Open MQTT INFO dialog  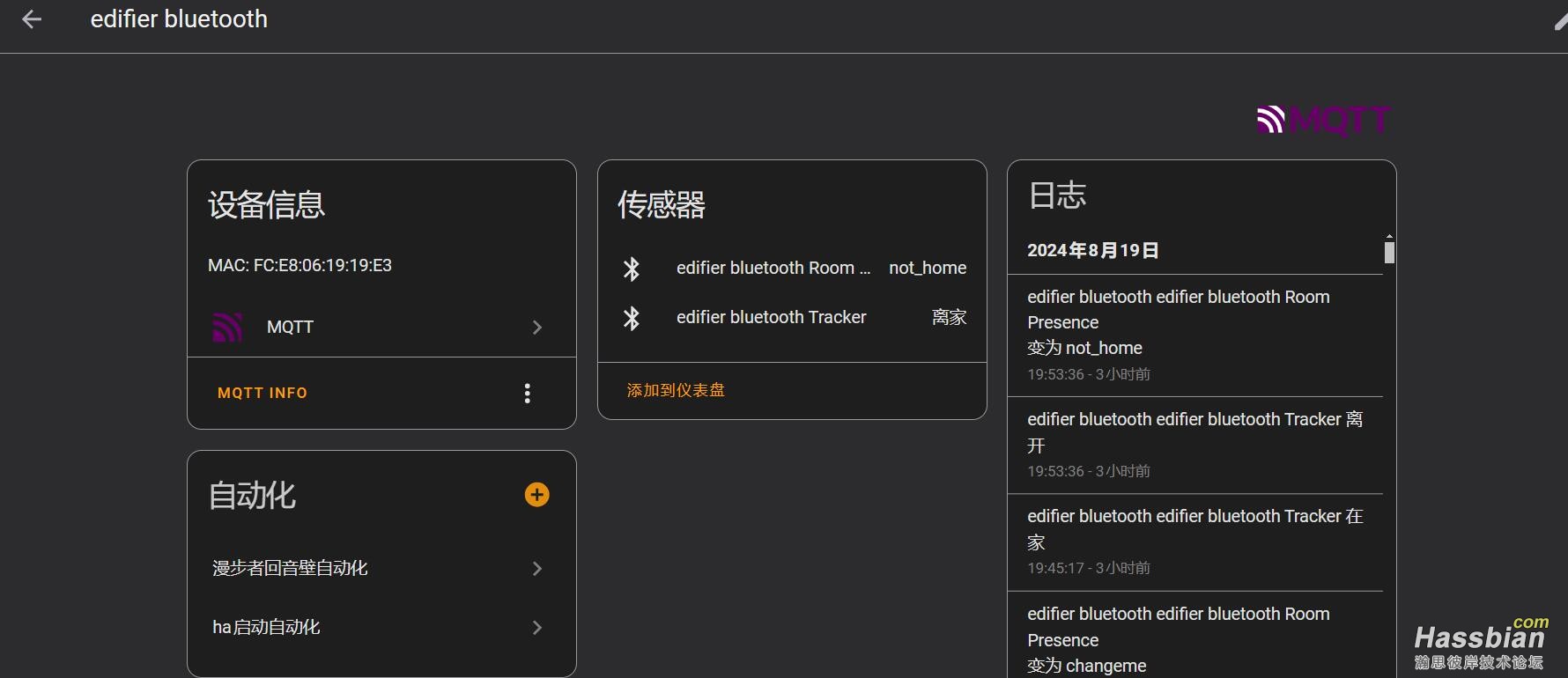tap(263, 393)
